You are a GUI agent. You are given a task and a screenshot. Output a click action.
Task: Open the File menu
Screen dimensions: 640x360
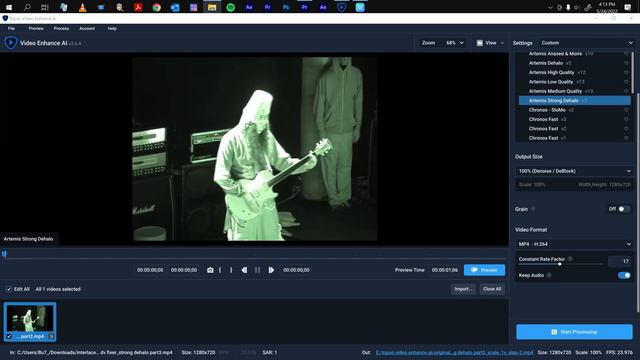(11, 29)
